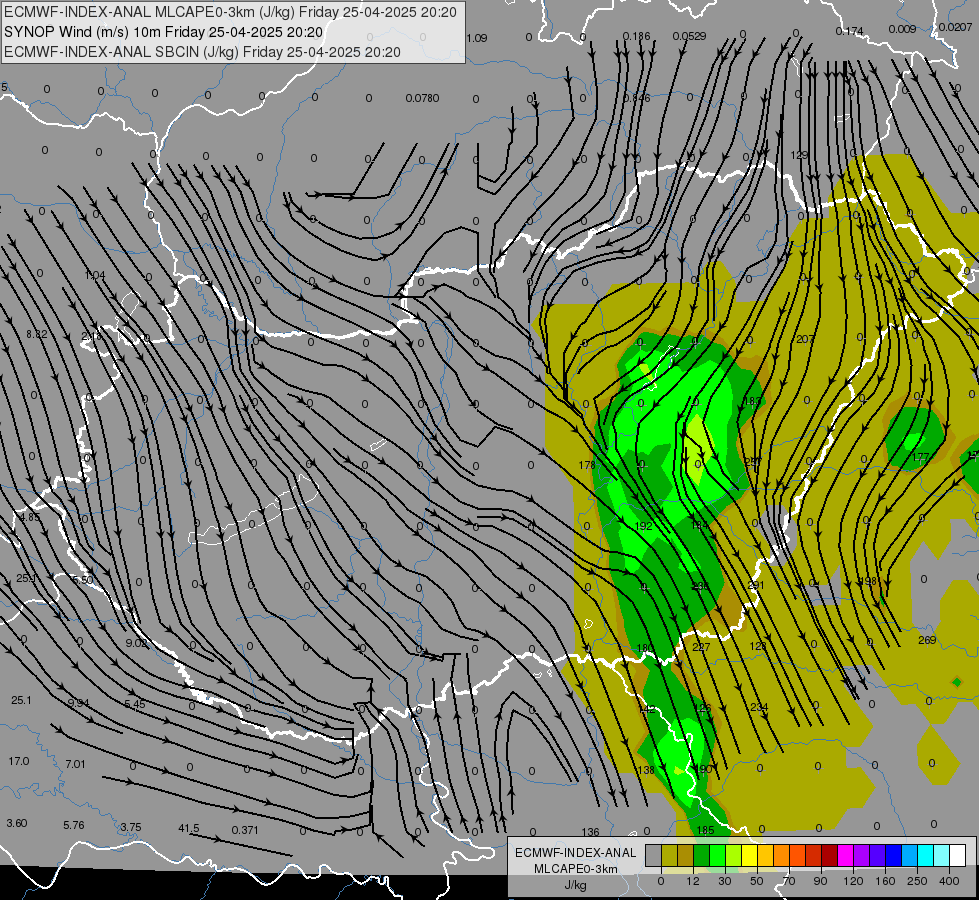Select the red-orange legend swatch
The width and height of the screenshot is (979, 900).
798,855
